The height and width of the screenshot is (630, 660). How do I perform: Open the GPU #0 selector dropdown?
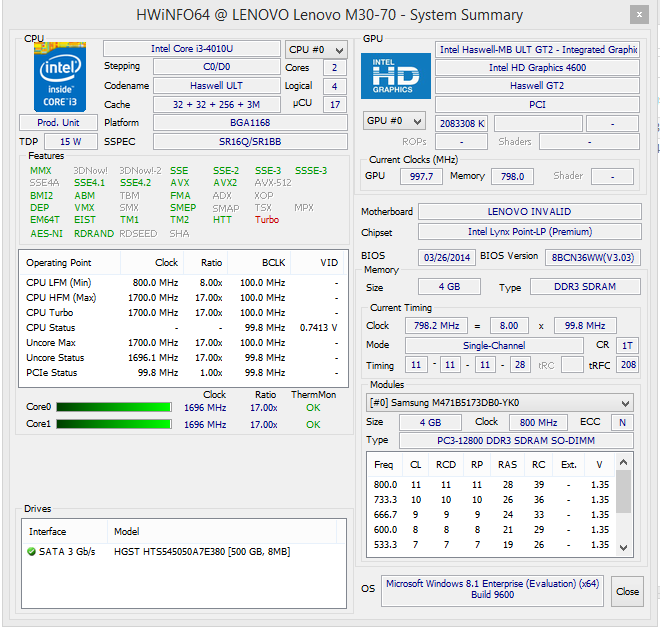click(x=394, y=121)
